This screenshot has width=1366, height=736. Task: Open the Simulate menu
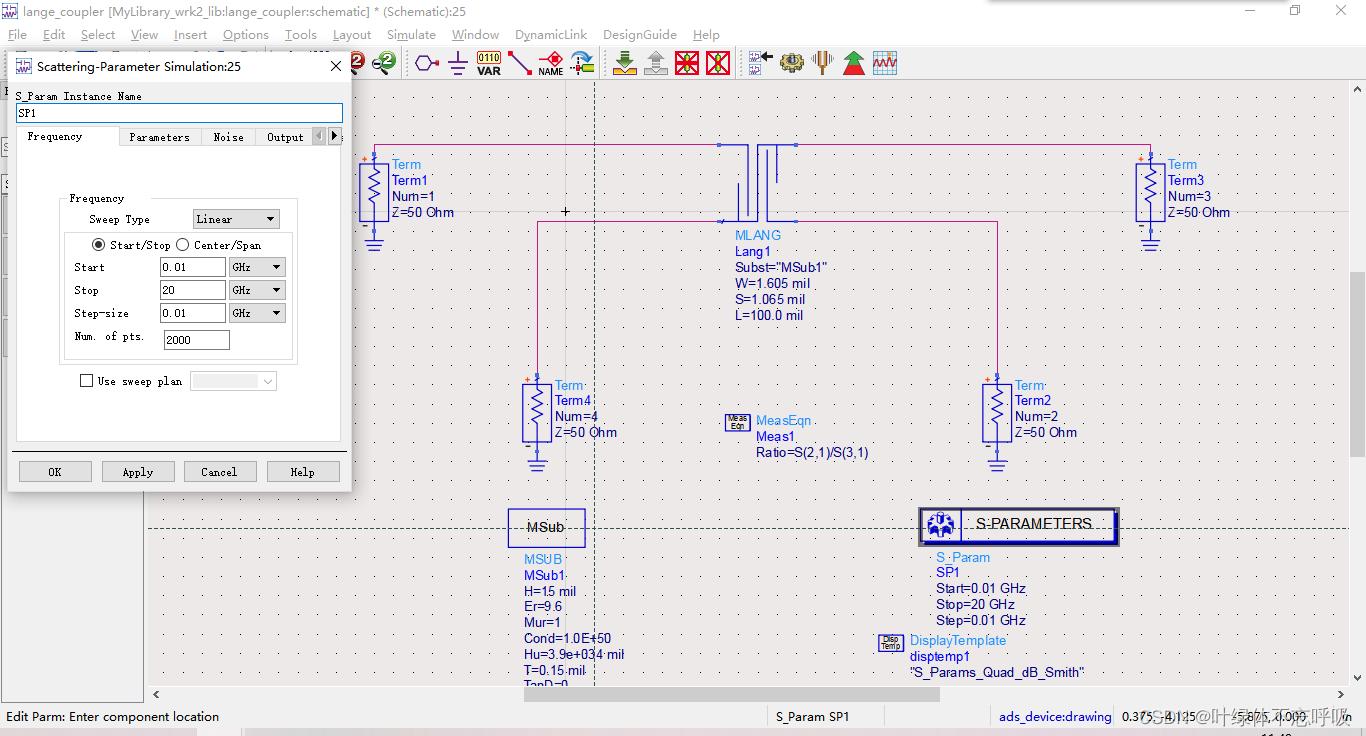[x=411, y=34]
